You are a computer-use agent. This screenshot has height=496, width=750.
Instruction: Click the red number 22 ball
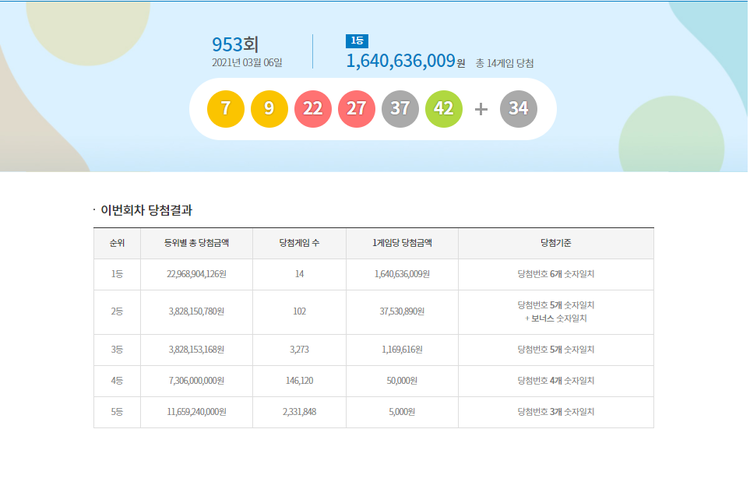(313, 109)
